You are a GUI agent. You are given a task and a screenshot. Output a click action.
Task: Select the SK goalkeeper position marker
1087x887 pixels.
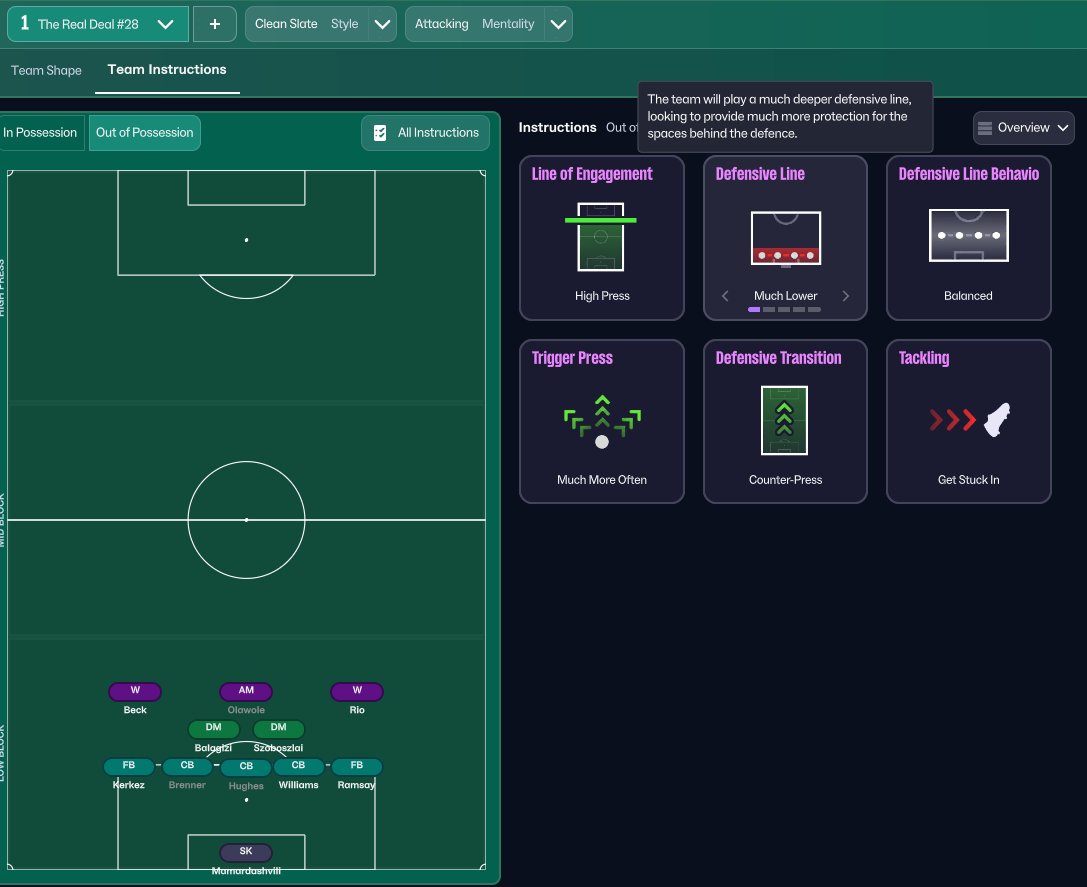click(246, 851)
